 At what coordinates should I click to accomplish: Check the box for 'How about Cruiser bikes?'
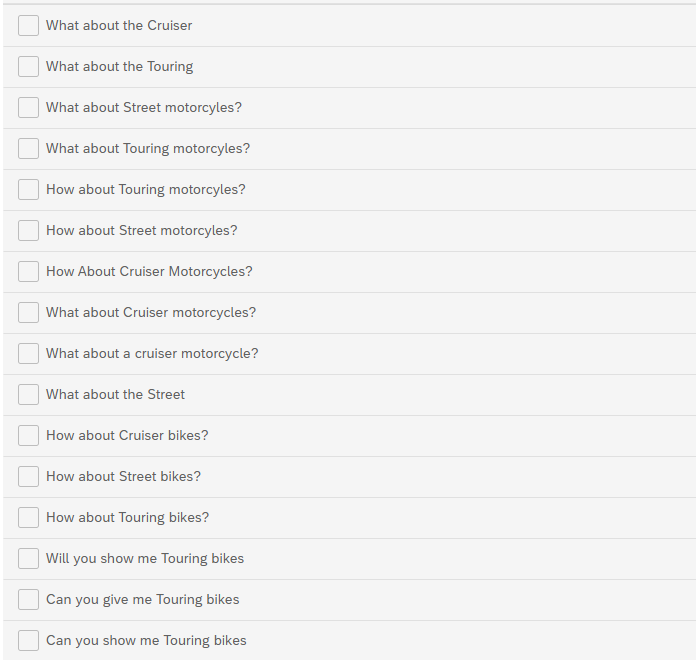pos(28,435)
